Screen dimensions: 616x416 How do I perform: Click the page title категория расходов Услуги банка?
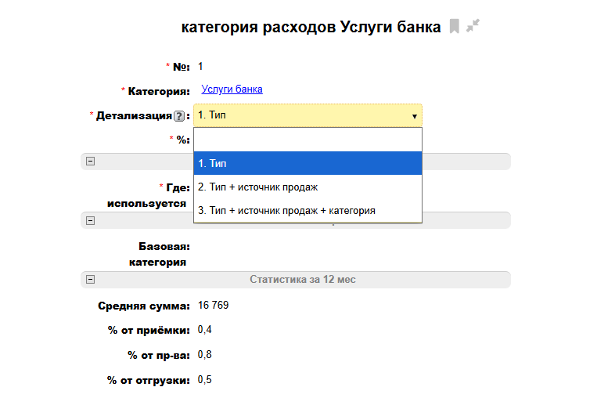310,27
